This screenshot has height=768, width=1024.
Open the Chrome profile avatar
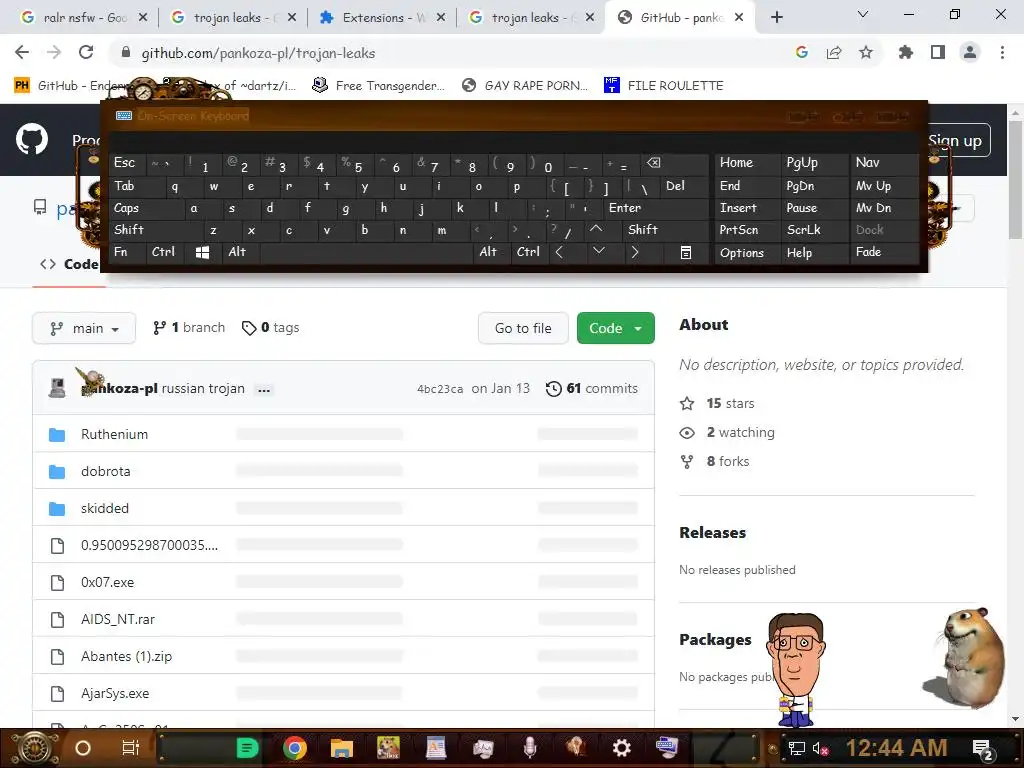pyautogui.click(x=970, y=53)
